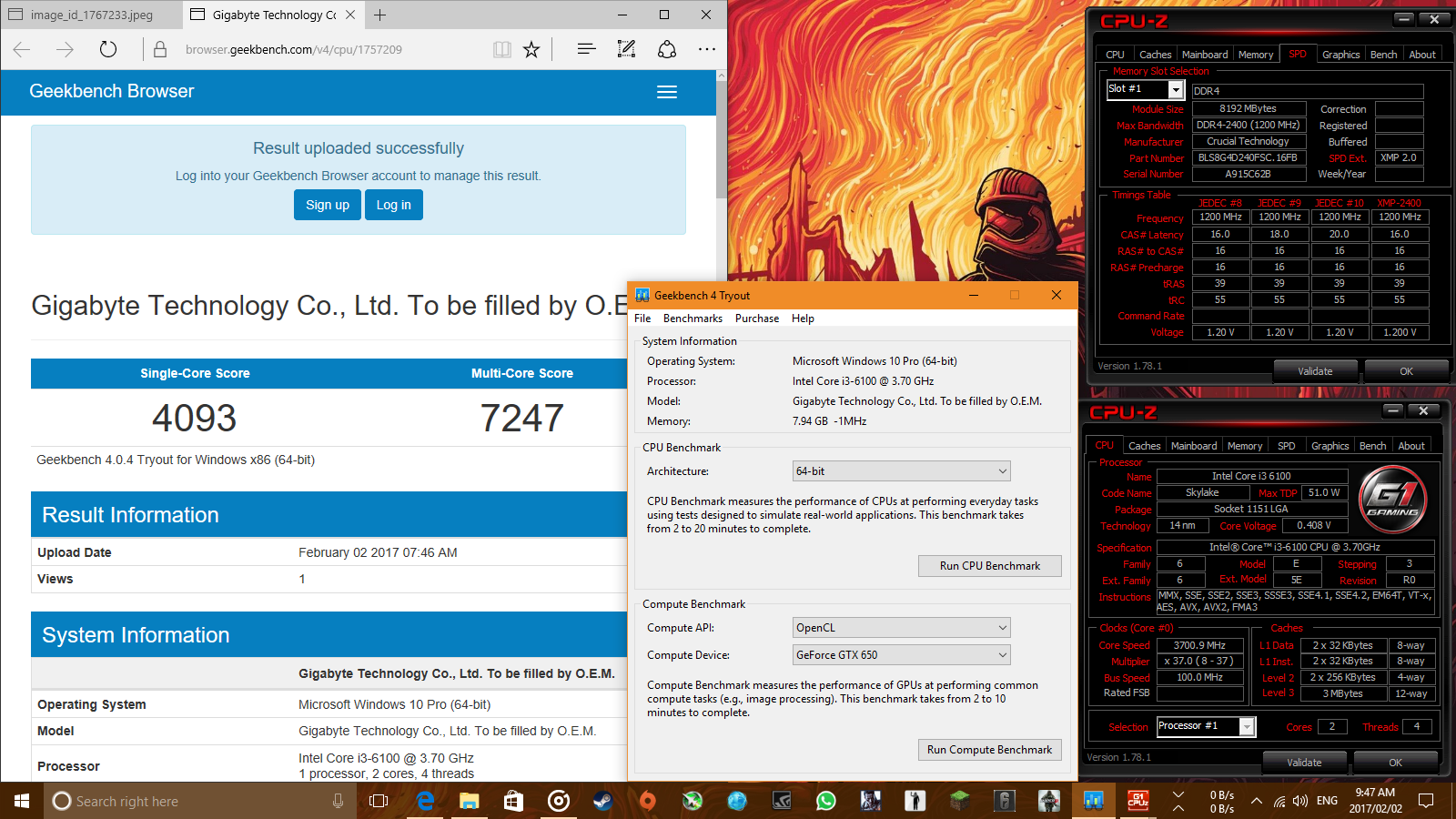Screen dimensions: 1456x819
Task: Open CPU-Z G1 icon on taskbar
Action: [x=1137, y=801]
